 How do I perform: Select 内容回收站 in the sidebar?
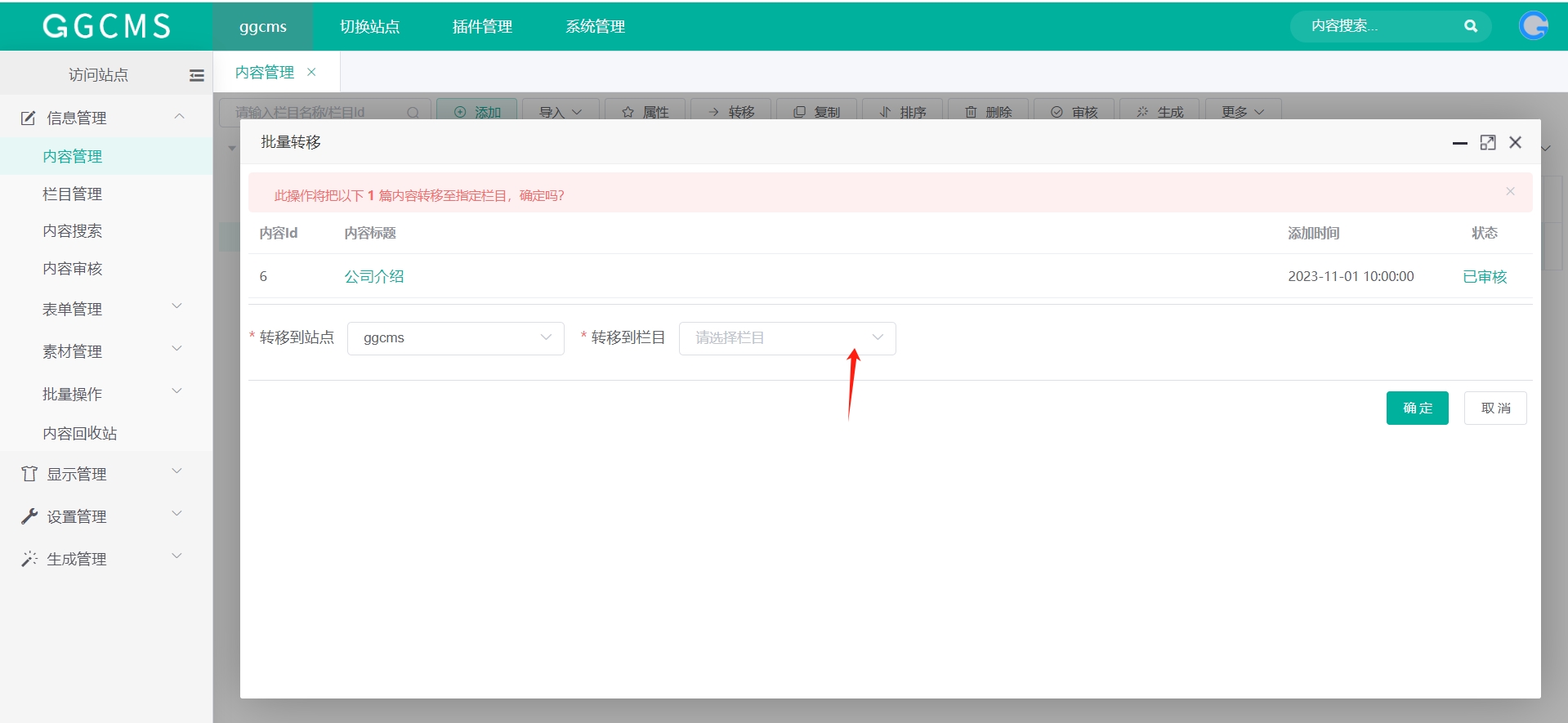click(80, 433)
